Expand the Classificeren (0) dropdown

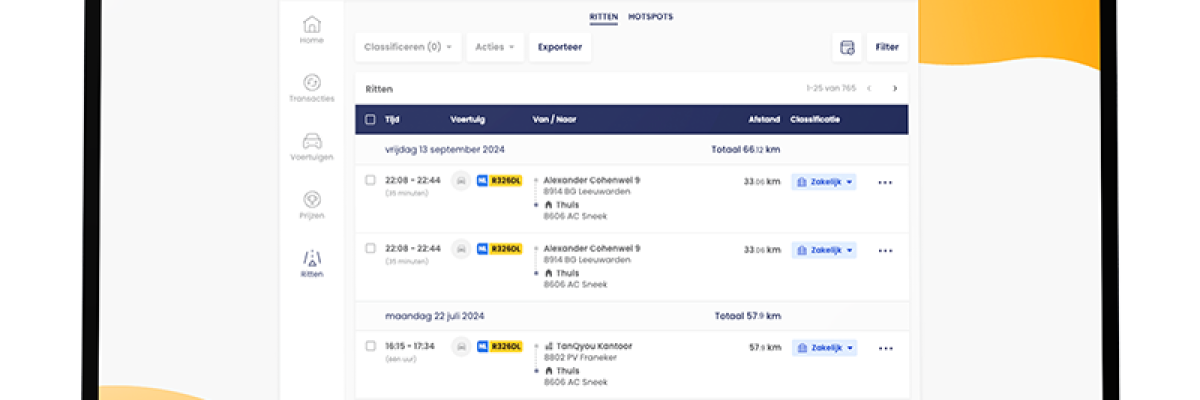(x=408, y=47)
